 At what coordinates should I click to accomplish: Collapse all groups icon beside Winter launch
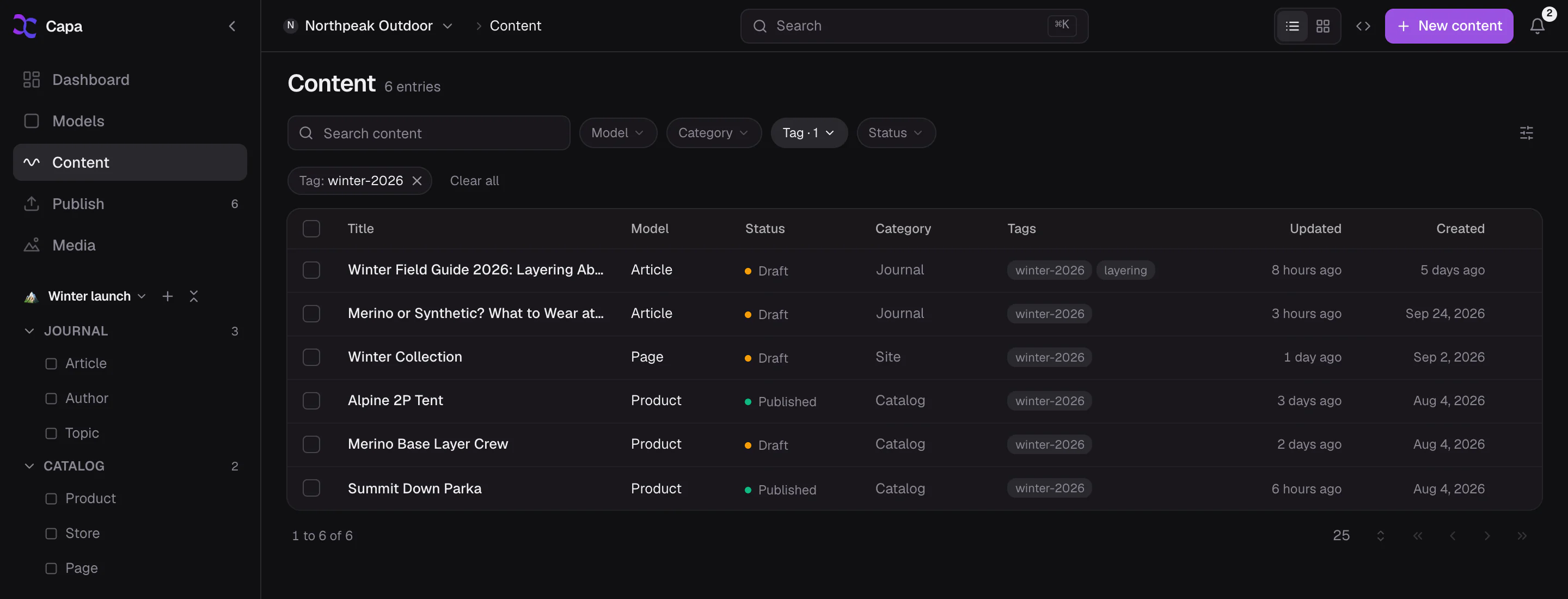194,296
